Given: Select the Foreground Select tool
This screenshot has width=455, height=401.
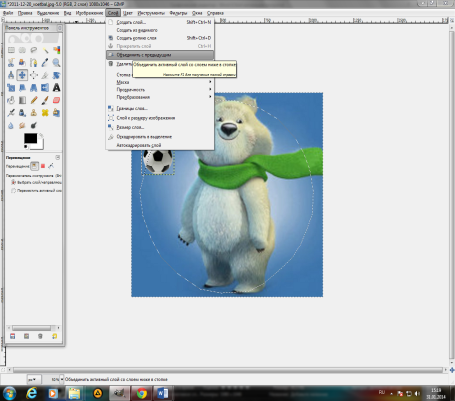Looking at the screenshot, I should pos(22,63).
